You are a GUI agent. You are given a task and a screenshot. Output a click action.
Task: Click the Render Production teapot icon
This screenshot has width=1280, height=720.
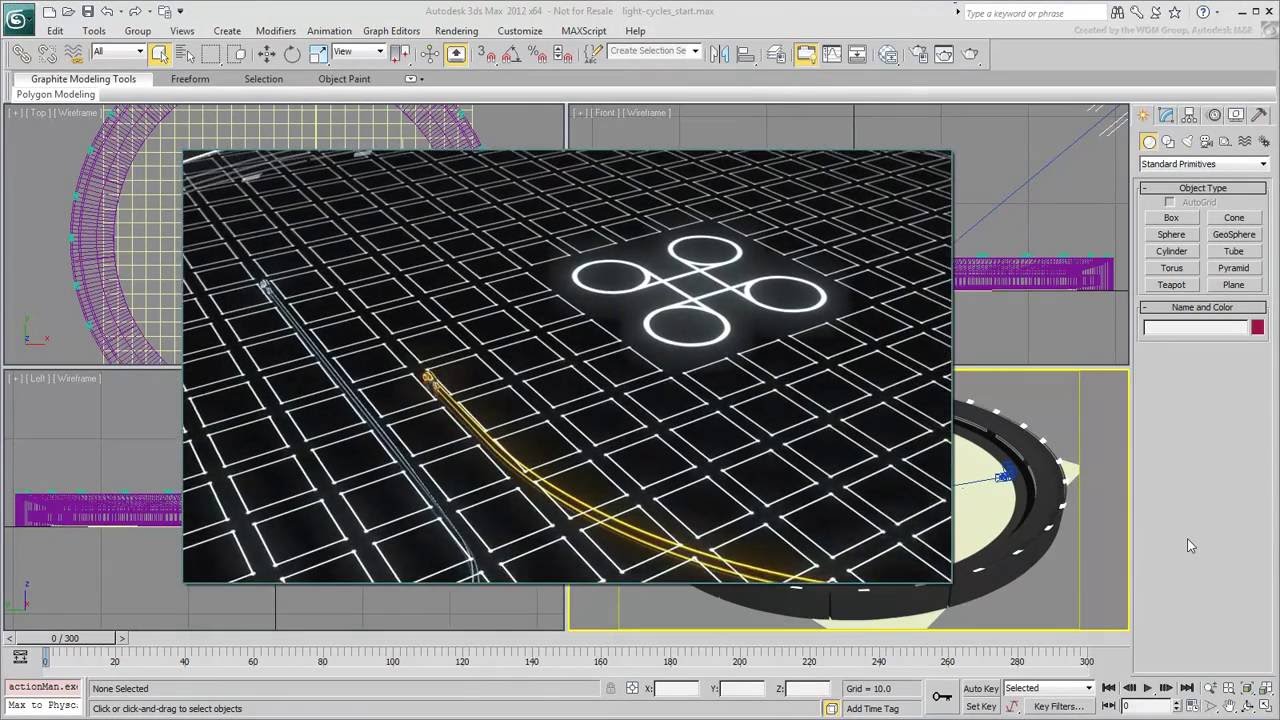pos(970,54)
